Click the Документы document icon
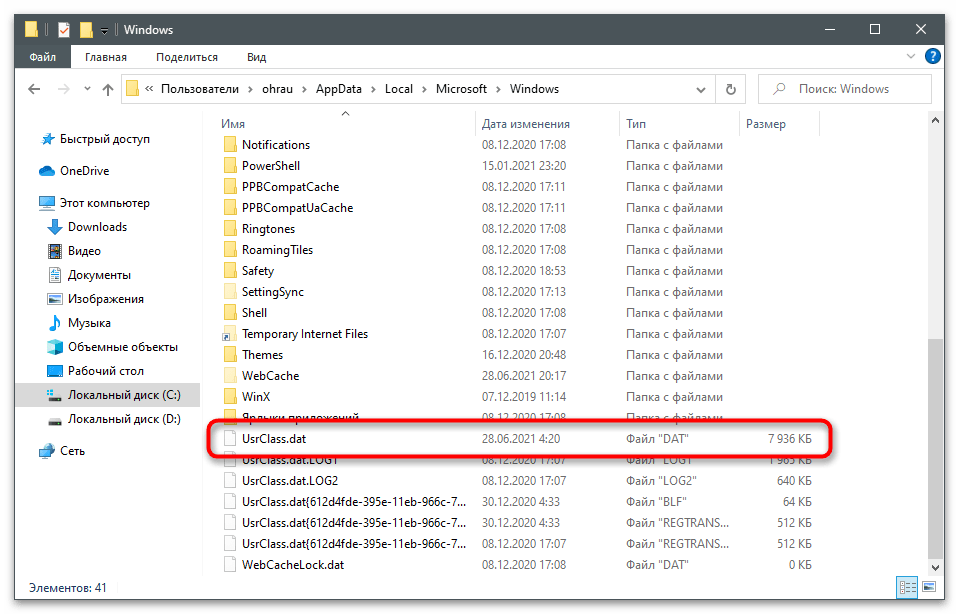This screenshot has width=959, height=614. tap(55, 275)
